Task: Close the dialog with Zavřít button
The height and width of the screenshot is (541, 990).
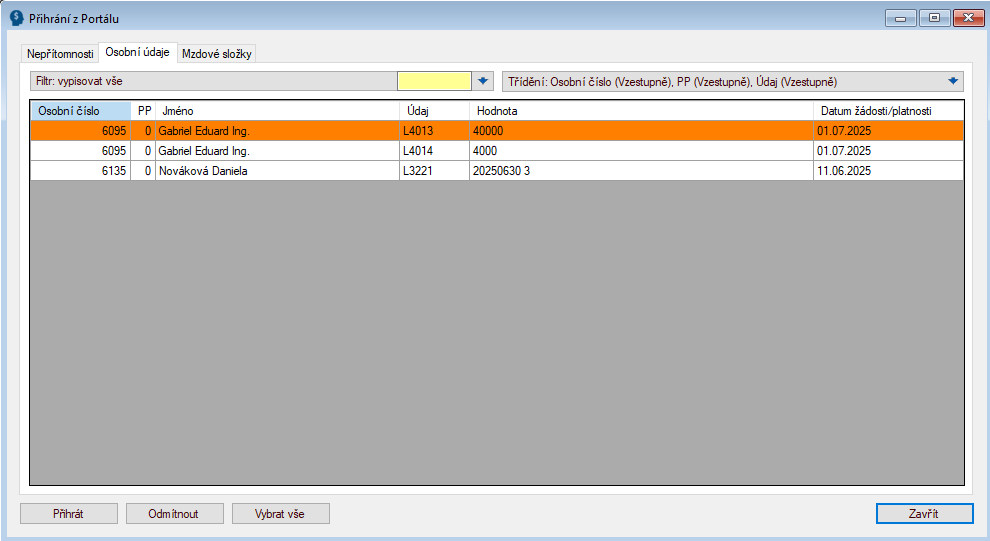Action: pyautogui.click(x=923, y=513)
